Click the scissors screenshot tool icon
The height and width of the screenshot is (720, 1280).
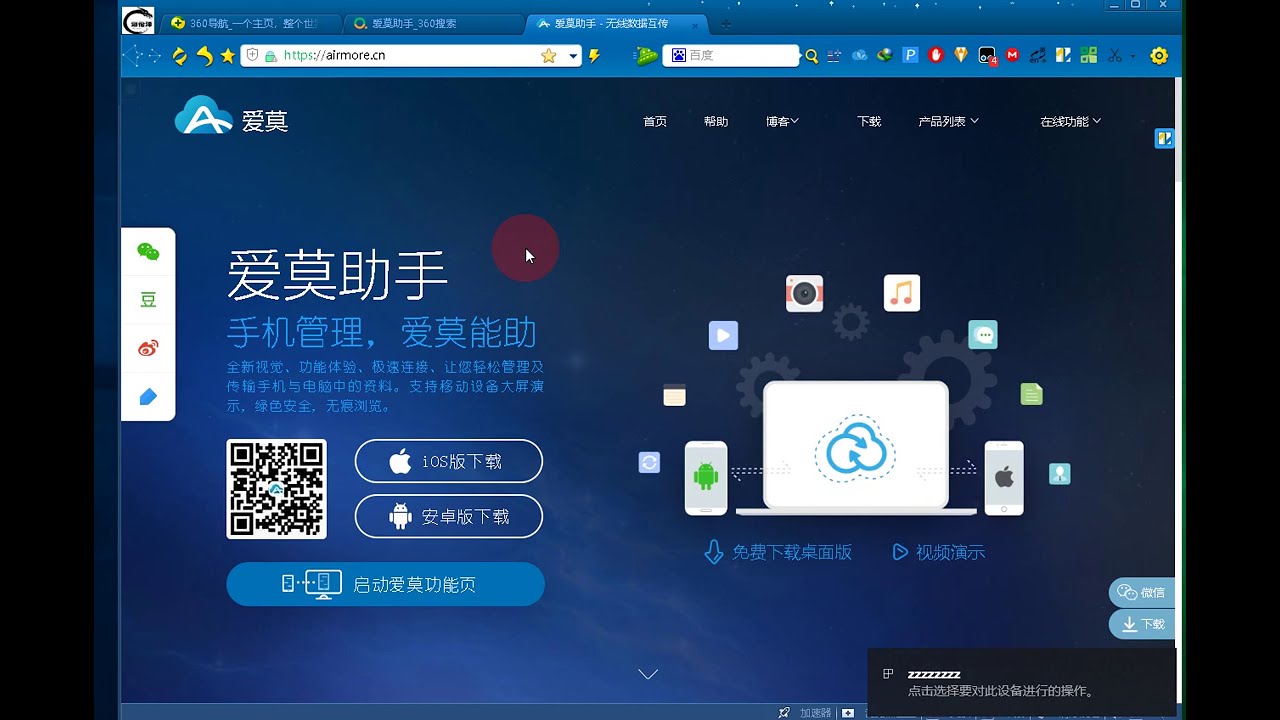tap(1115, 56)
